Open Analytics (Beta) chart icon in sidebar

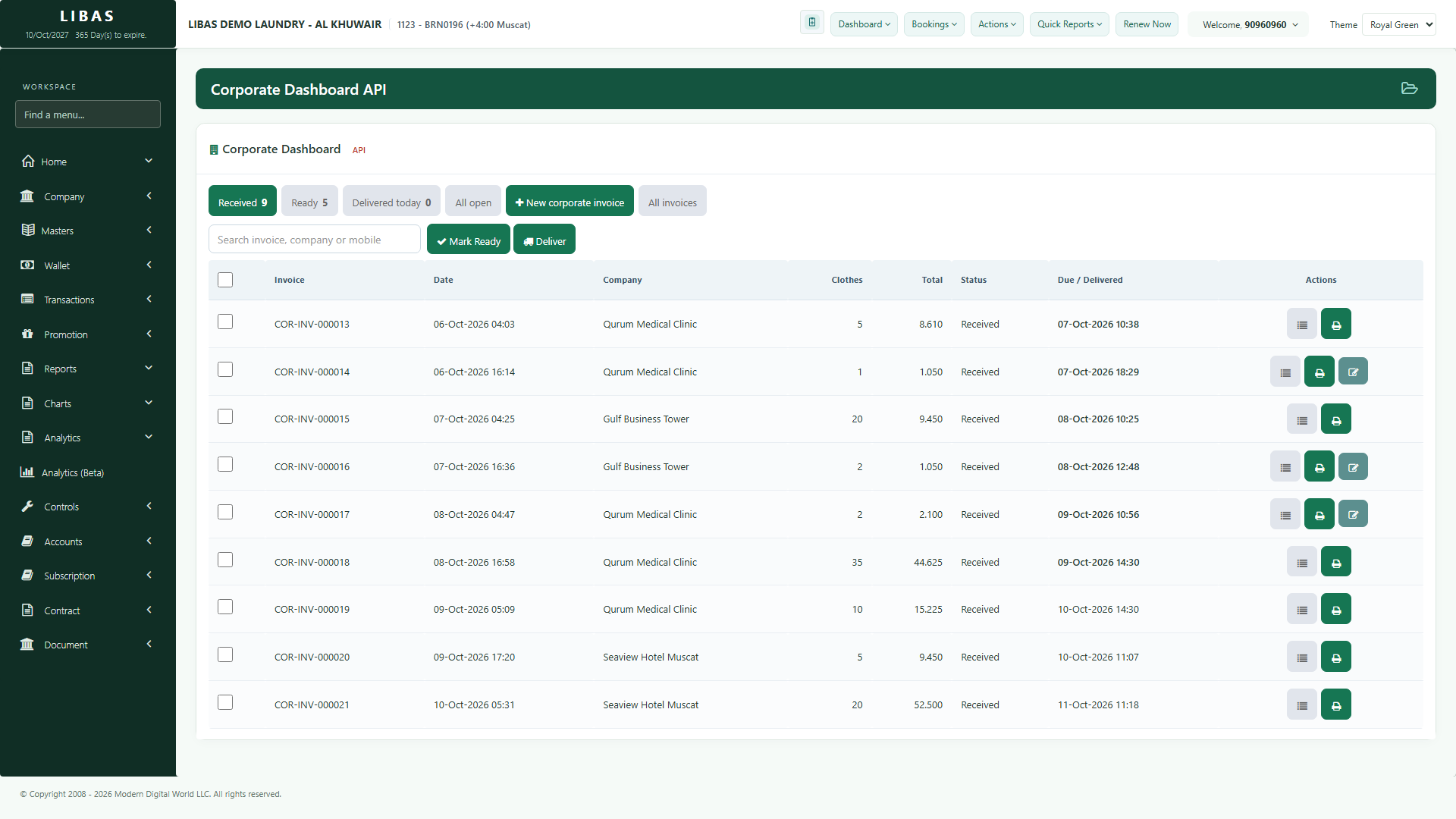point(27,472)
